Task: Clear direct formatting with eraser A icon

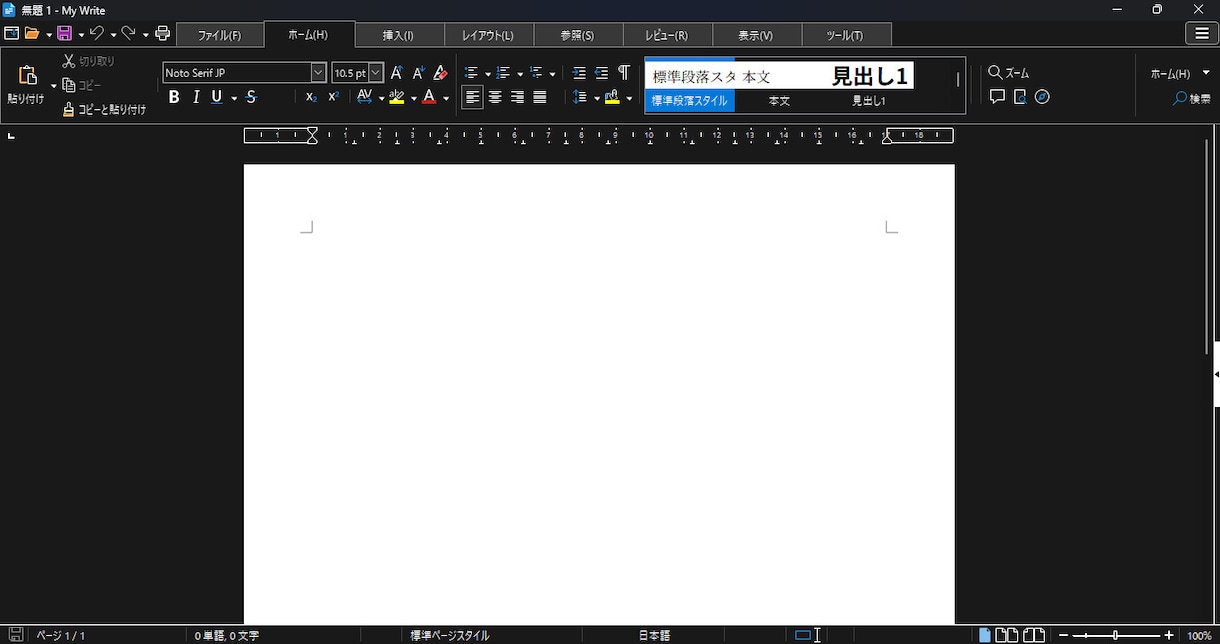Action: 440,73
